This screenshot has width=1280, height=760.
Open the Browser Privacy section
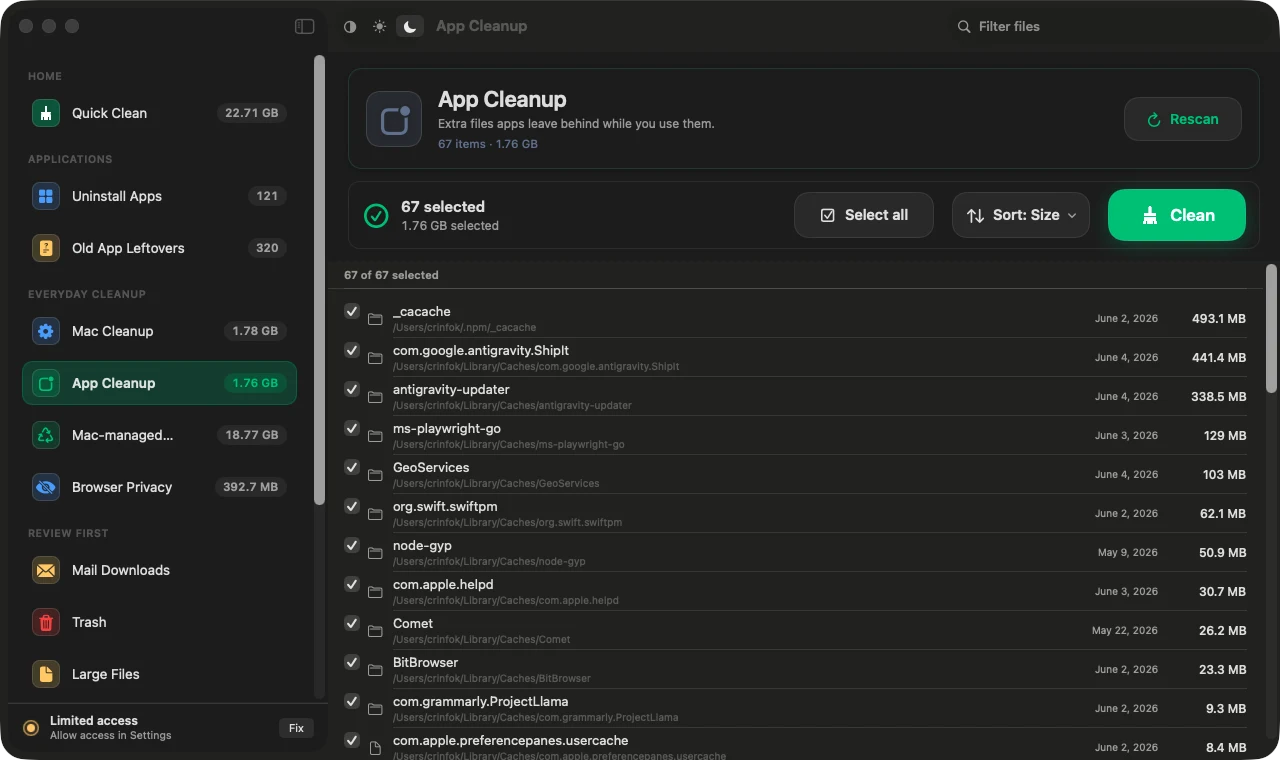[x=159, y=487]
